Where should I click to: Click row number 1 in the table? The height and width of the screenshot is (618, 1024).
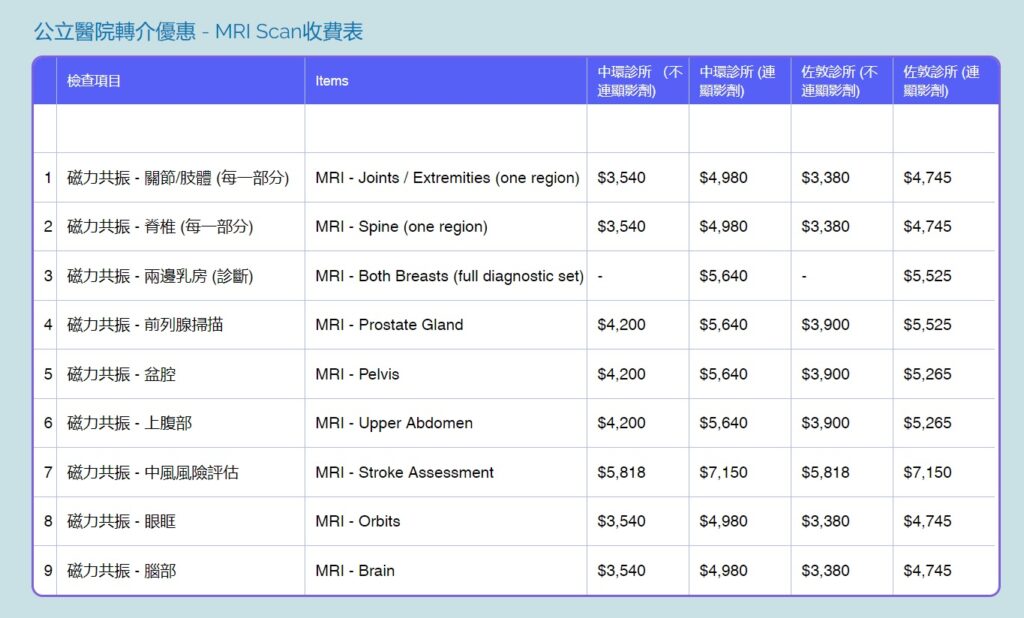(x=46, y=177)
